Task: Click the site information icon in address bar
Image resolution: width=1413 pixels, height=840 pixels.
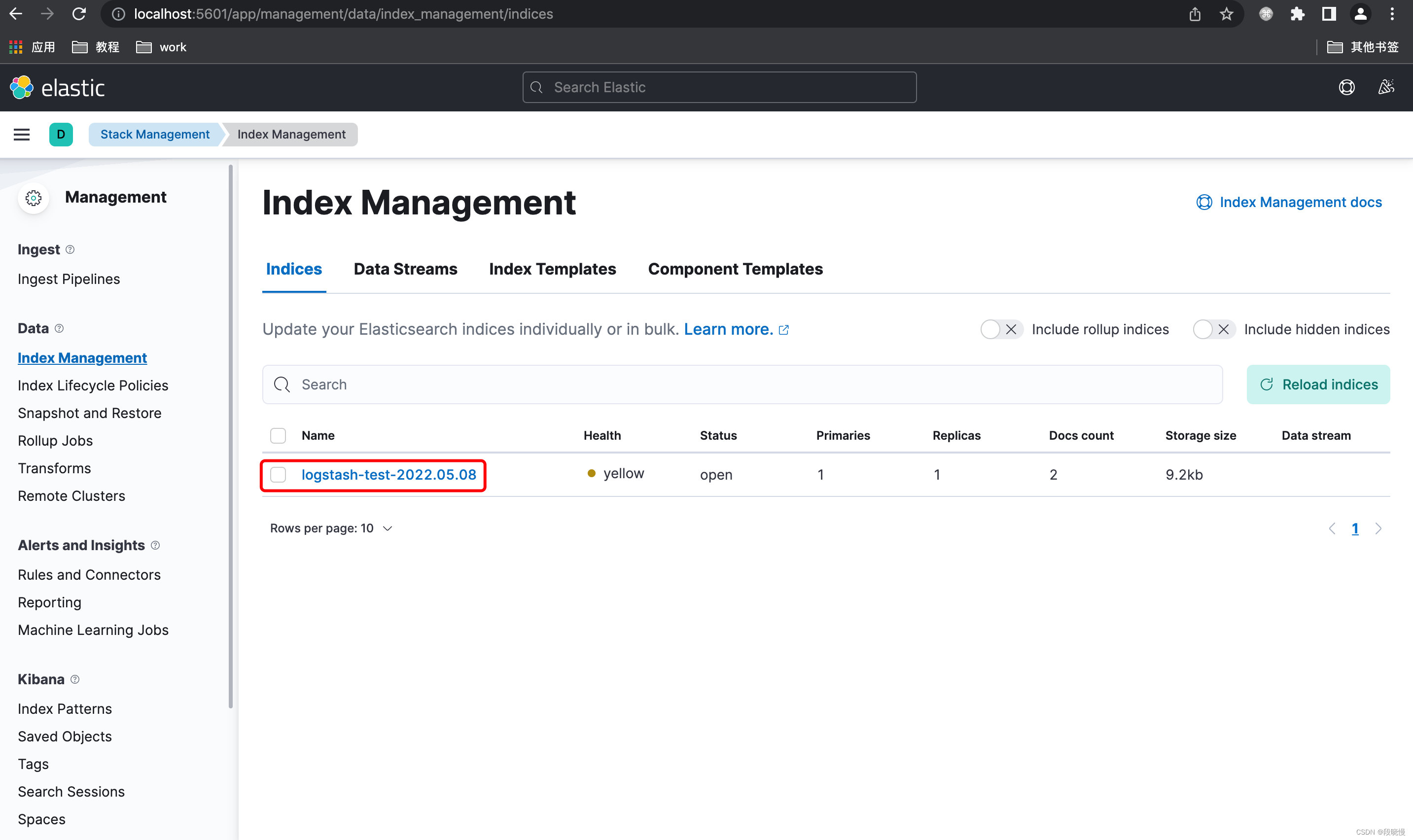Action: click(118, 14)
